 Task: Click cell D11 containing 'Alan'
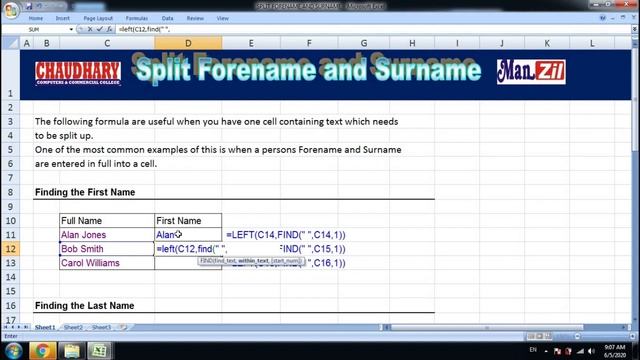(188, 235)
